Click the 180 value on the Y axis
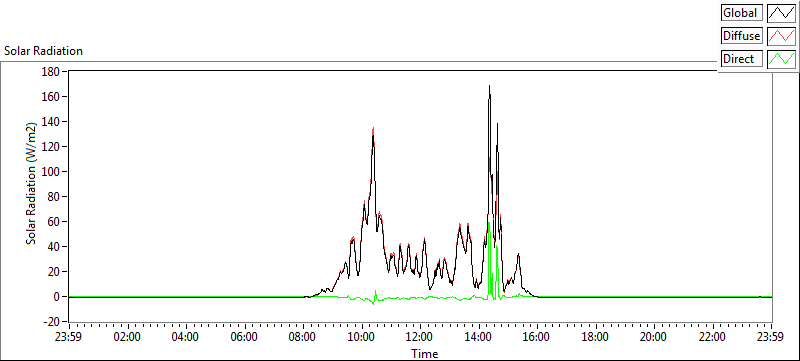 click(x=52, y=71)
